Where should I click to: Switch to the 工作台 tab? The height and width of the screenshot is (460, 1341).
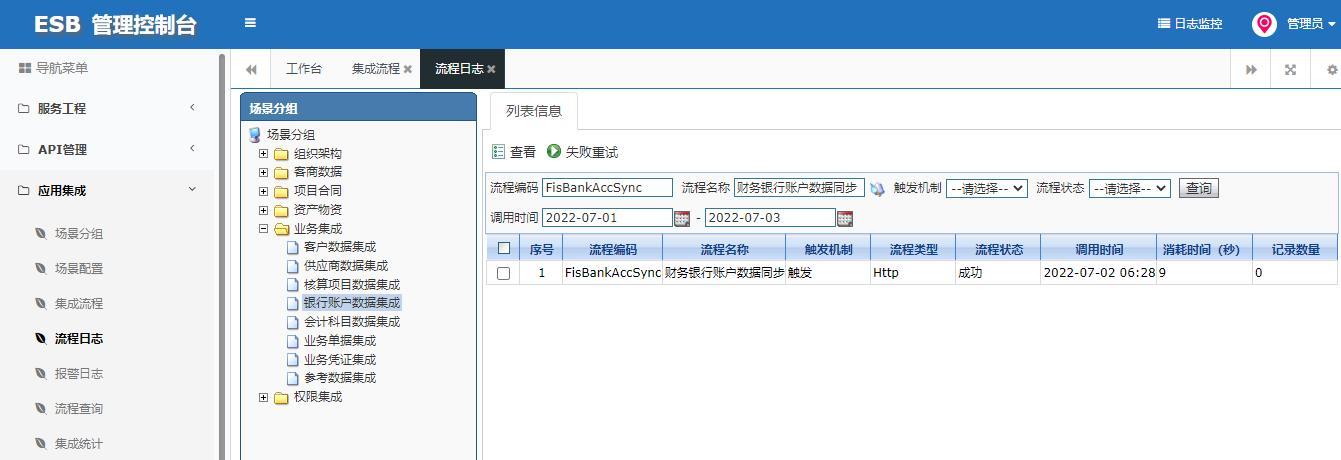[304, 69]
